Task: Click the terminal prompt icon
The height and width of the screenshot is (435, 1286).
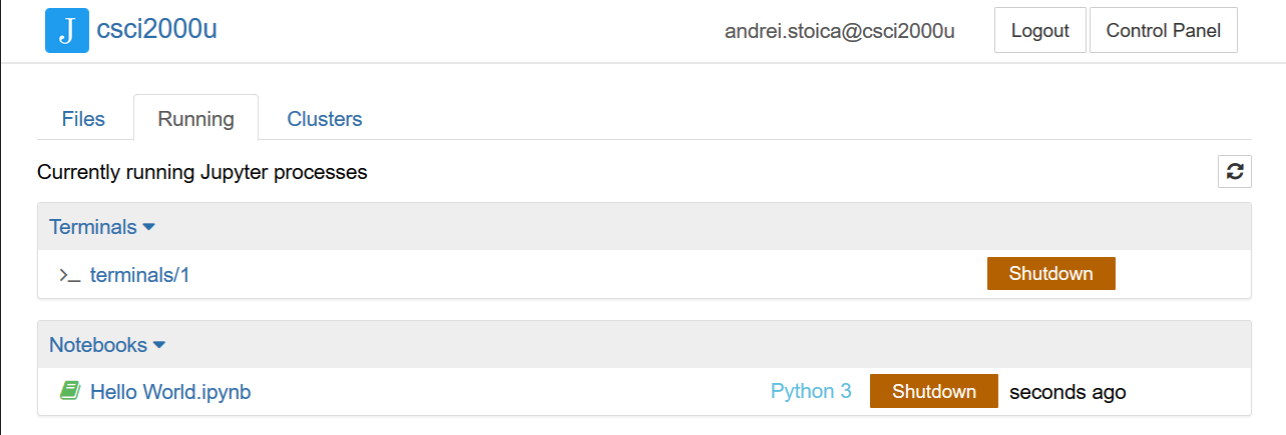Action: [69, 274]
